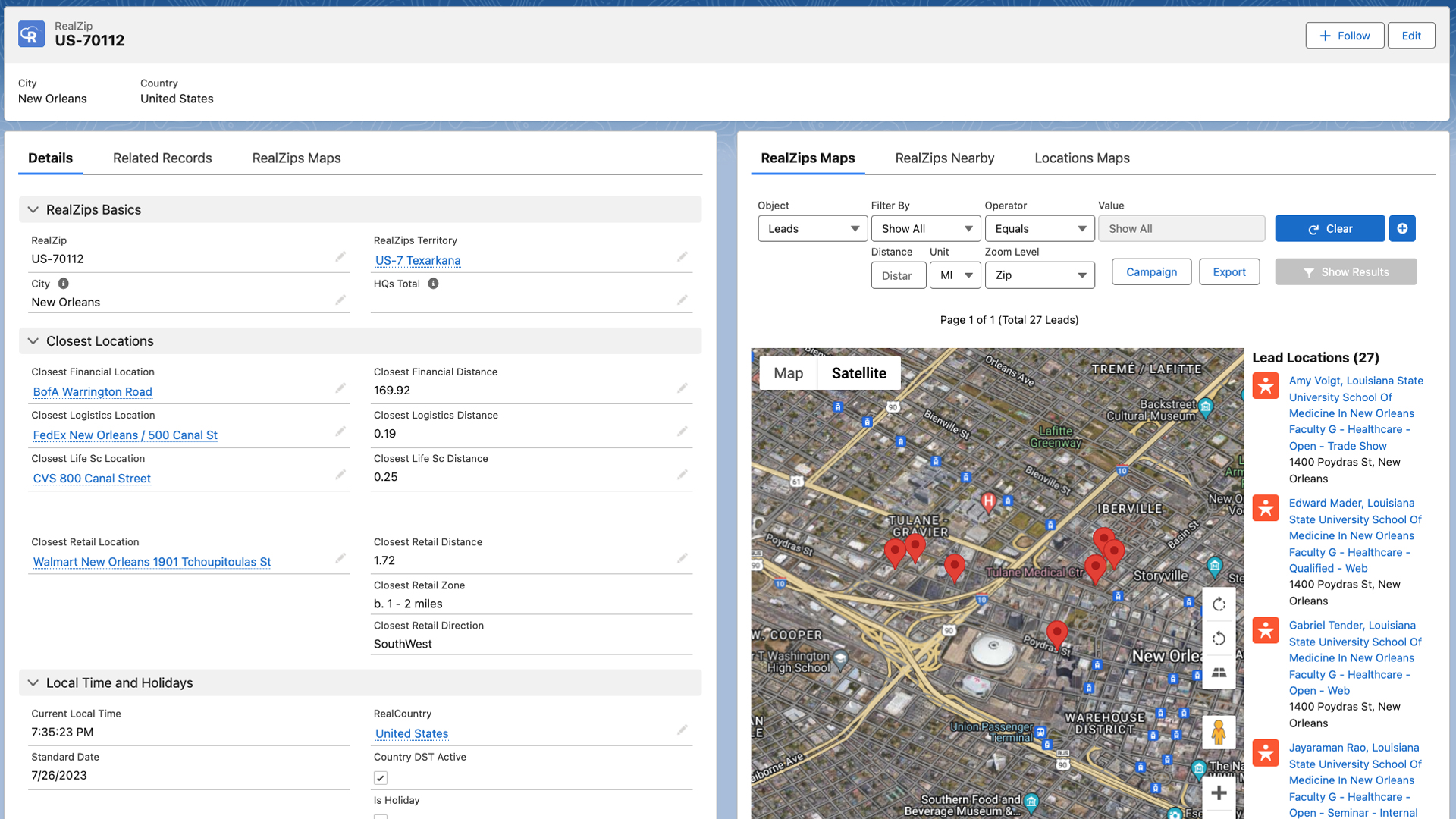Toggle the Country DST Active checkbox
This screenshot has height=819, width=1456.
click(x=381, y=778)
